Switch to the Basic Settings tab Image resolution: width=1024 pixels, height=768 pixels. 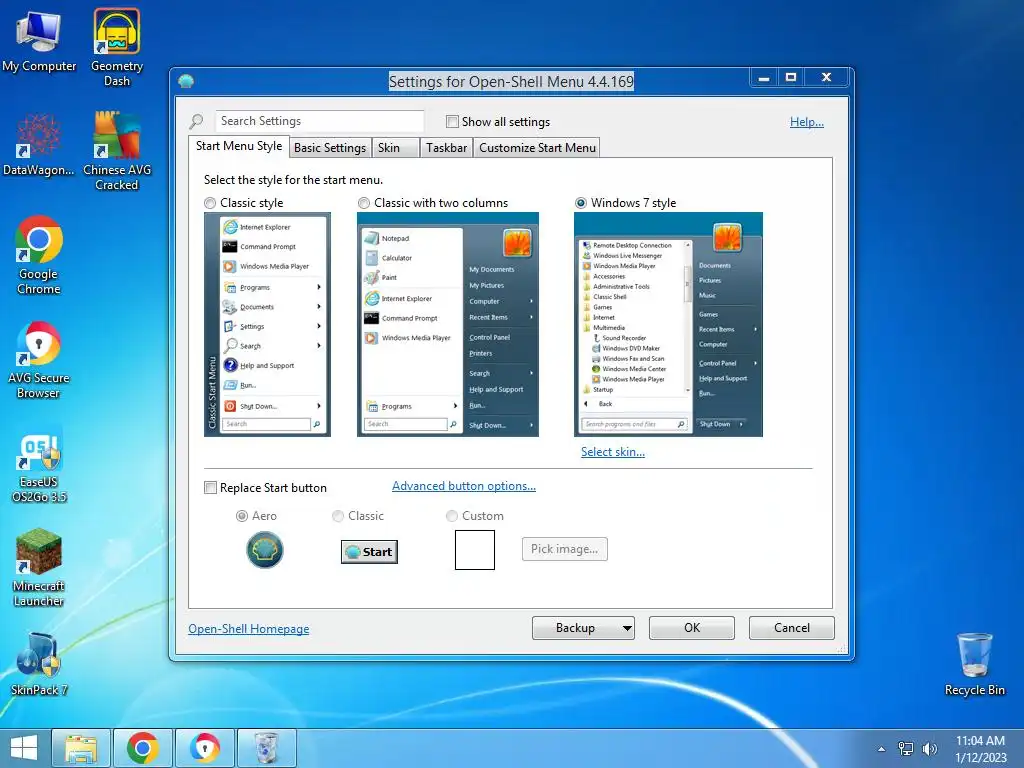(x=330, y=148)
